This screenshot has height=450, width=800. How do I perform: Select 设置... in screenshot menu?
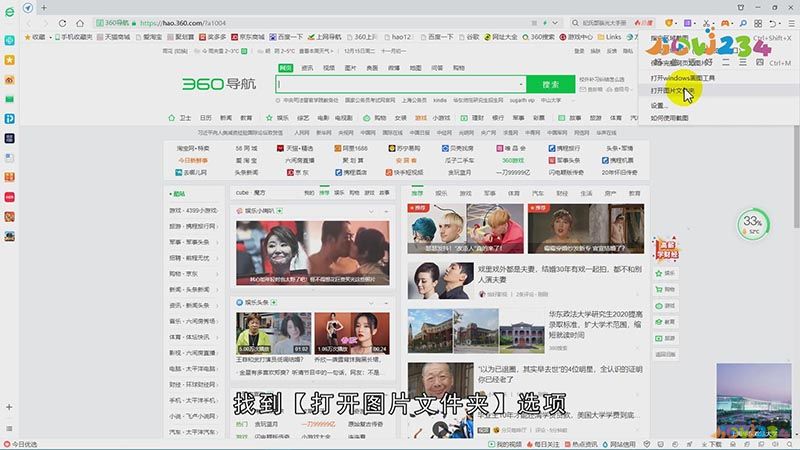659,106
